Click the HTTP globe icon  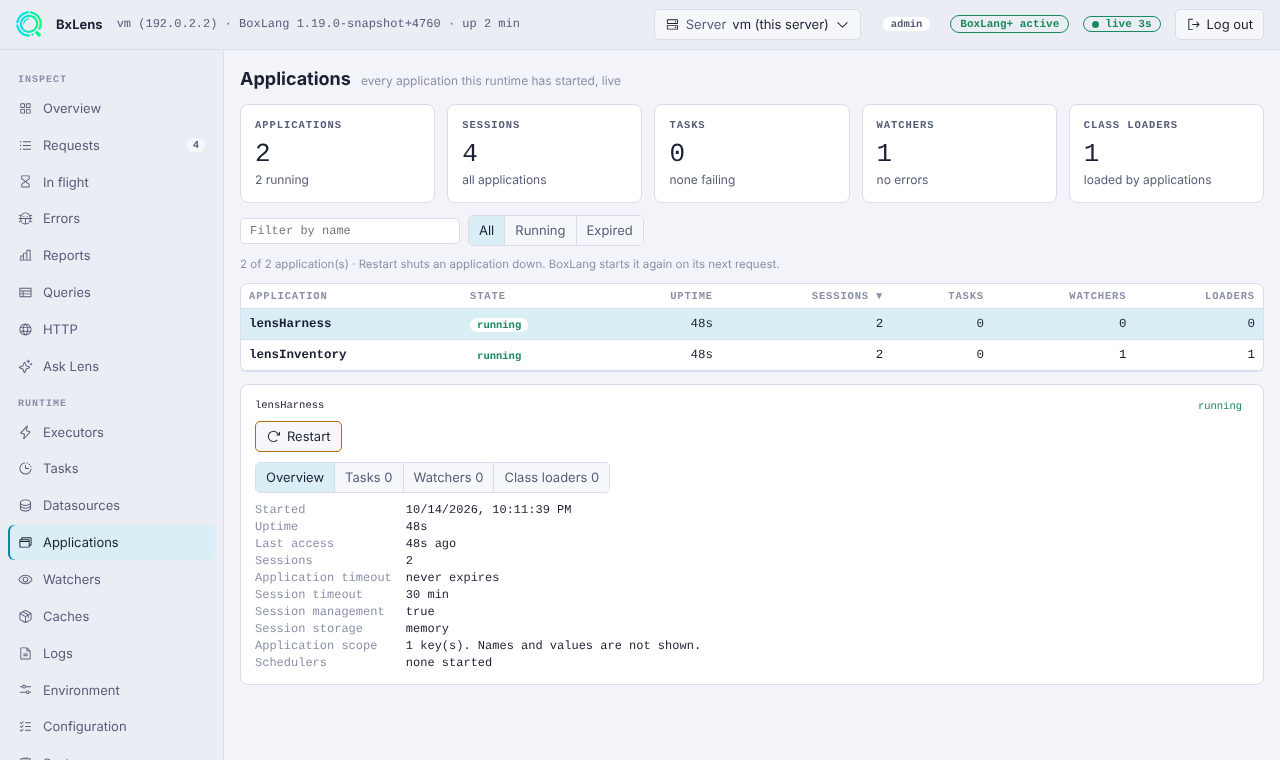(x=25, y=329)
